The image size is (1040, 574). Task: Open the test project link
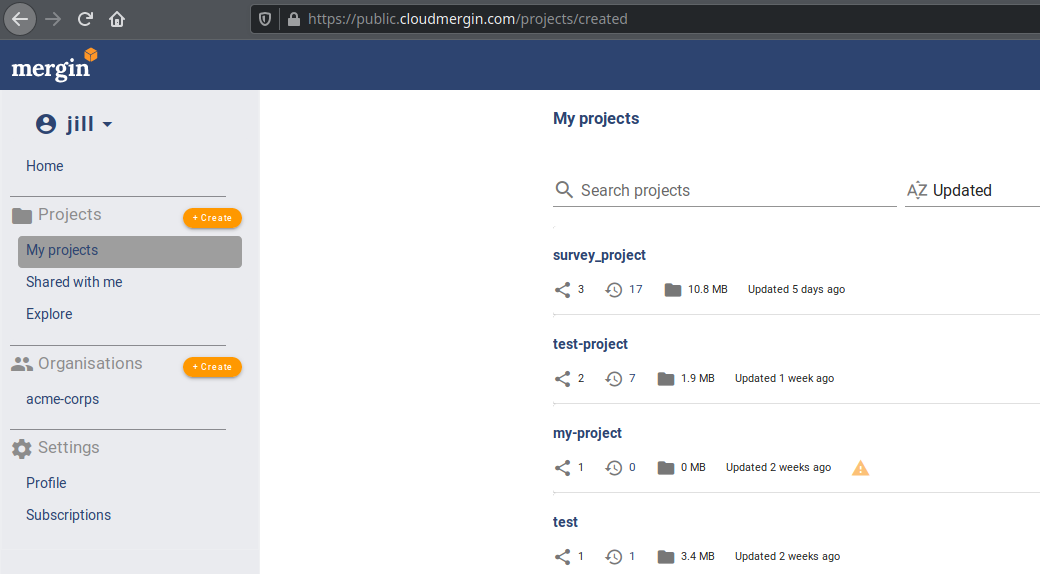[565, 522]
